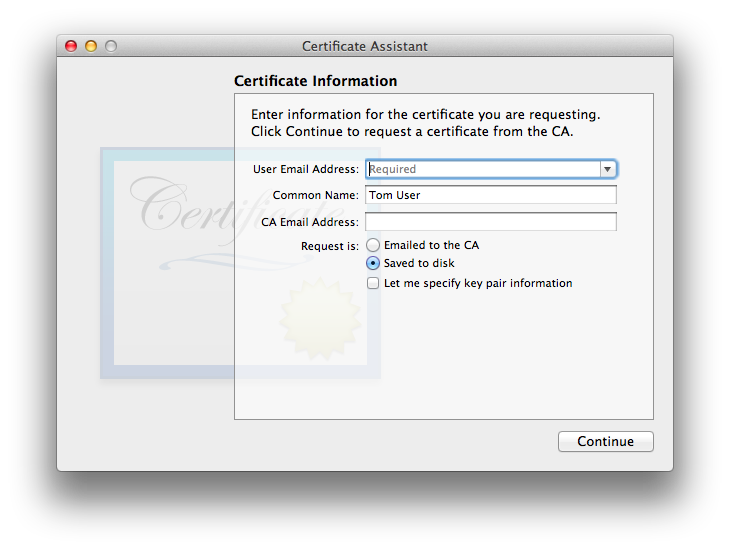Click the Common Name field
The image size is (730, 550).
click(x=491, y=195)
